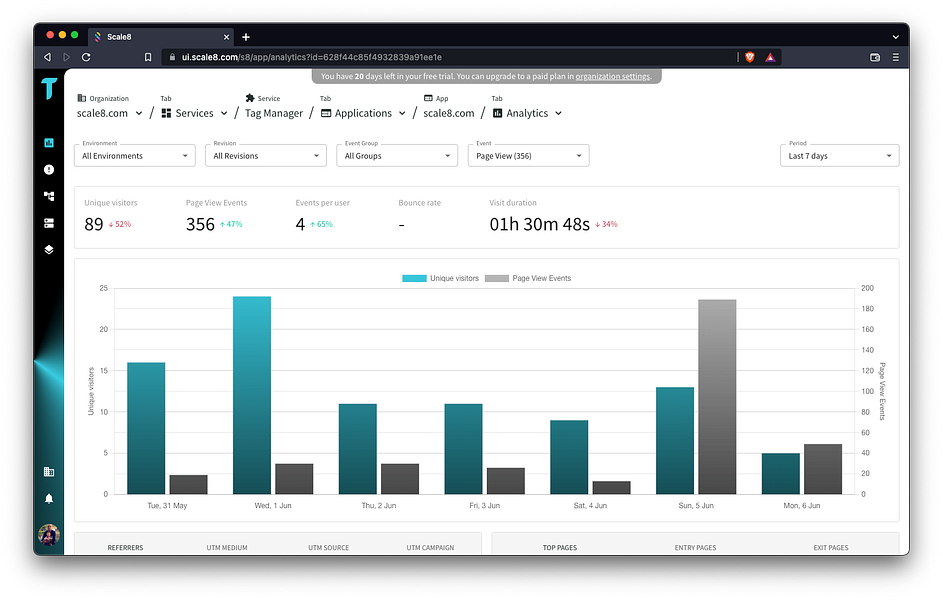Expand the scale8.com organization chevron
Image resolution: width=943 pixels, height=600 pixels.
click(x=139, y=113)
